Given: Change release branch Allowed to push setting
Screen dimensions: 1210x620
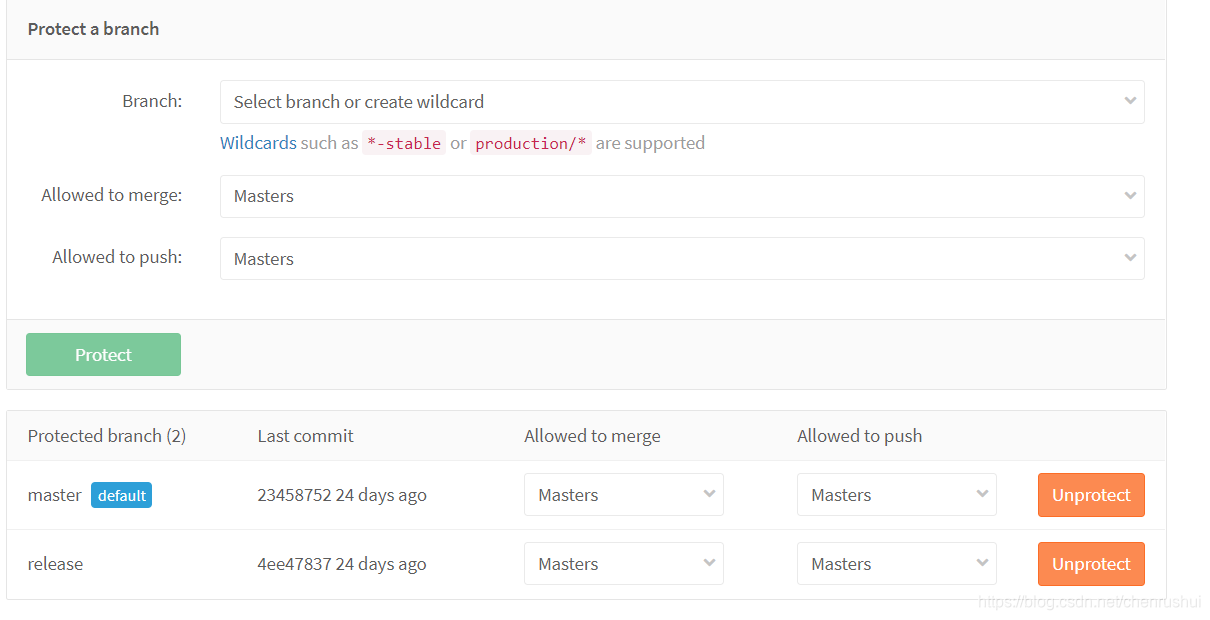Looking at the screenshot, I should click(x=896, y=564).
